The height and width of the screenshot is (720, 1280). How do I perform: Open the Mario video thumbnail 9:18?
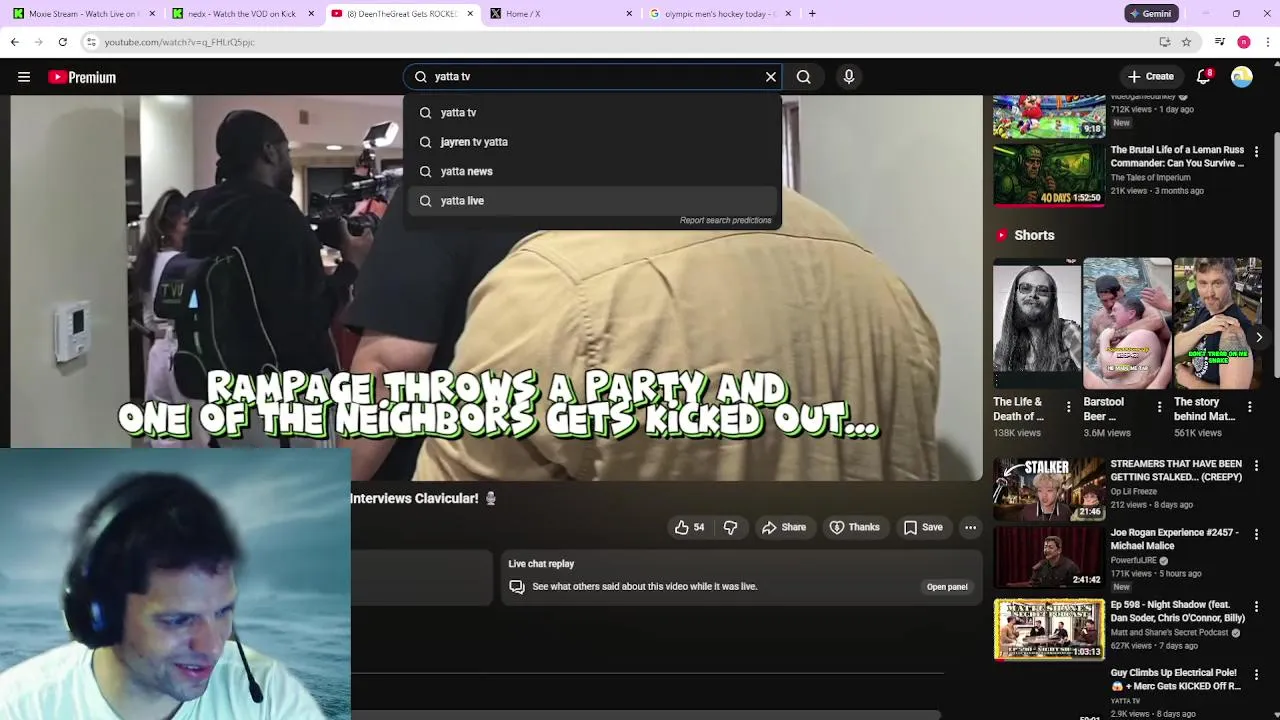pyautogui.click(x=1049, y=115)
